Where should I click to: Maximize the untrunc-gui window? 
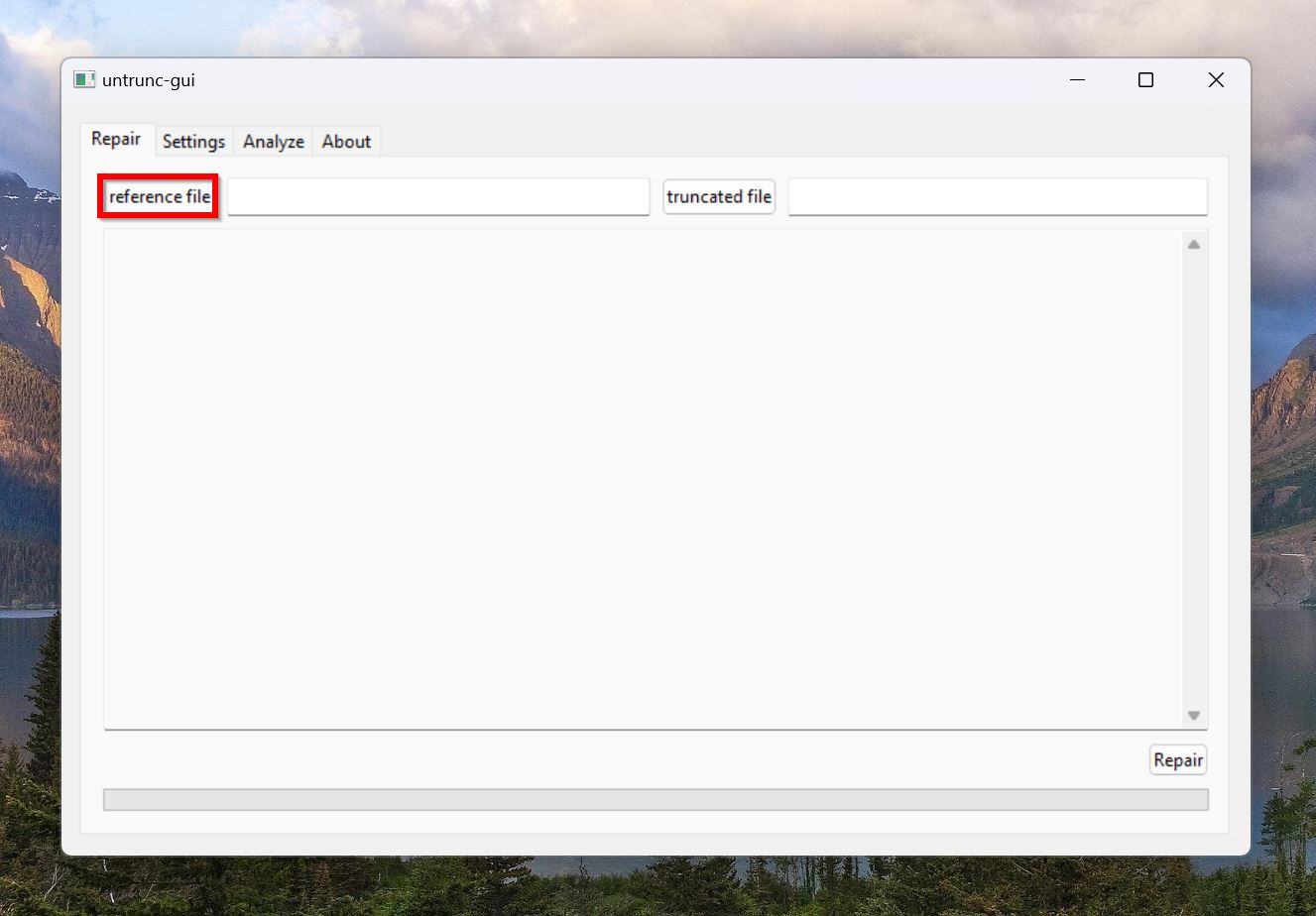(1145, 79)
